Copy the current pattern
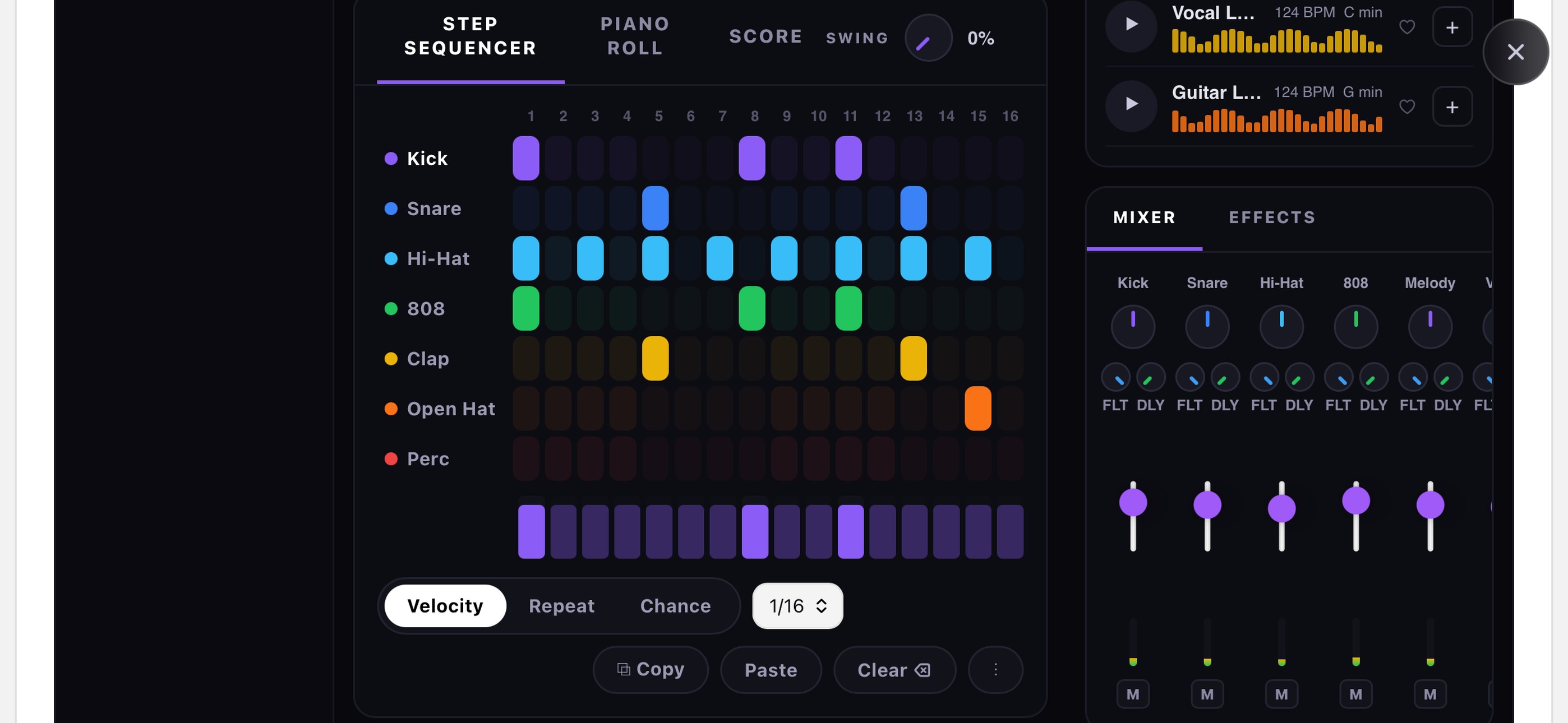 (651, 669)
